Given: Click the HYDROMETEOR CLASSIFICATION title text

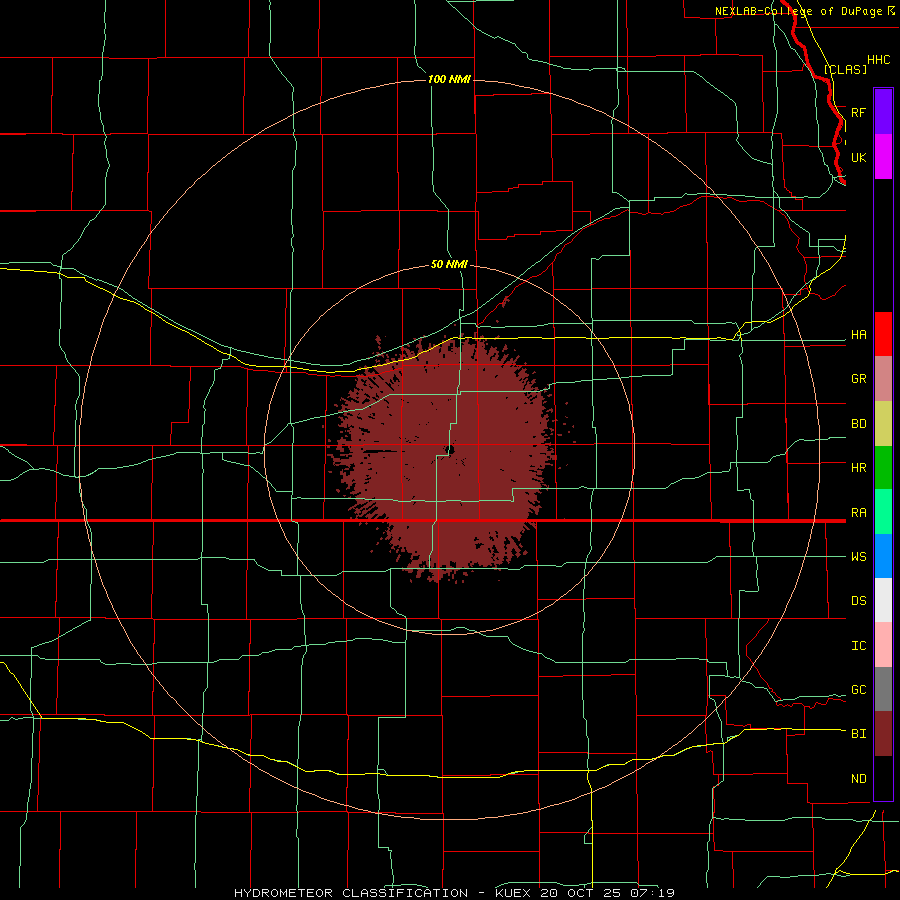Looking at the screenshot, I should (x=351, y=893).
